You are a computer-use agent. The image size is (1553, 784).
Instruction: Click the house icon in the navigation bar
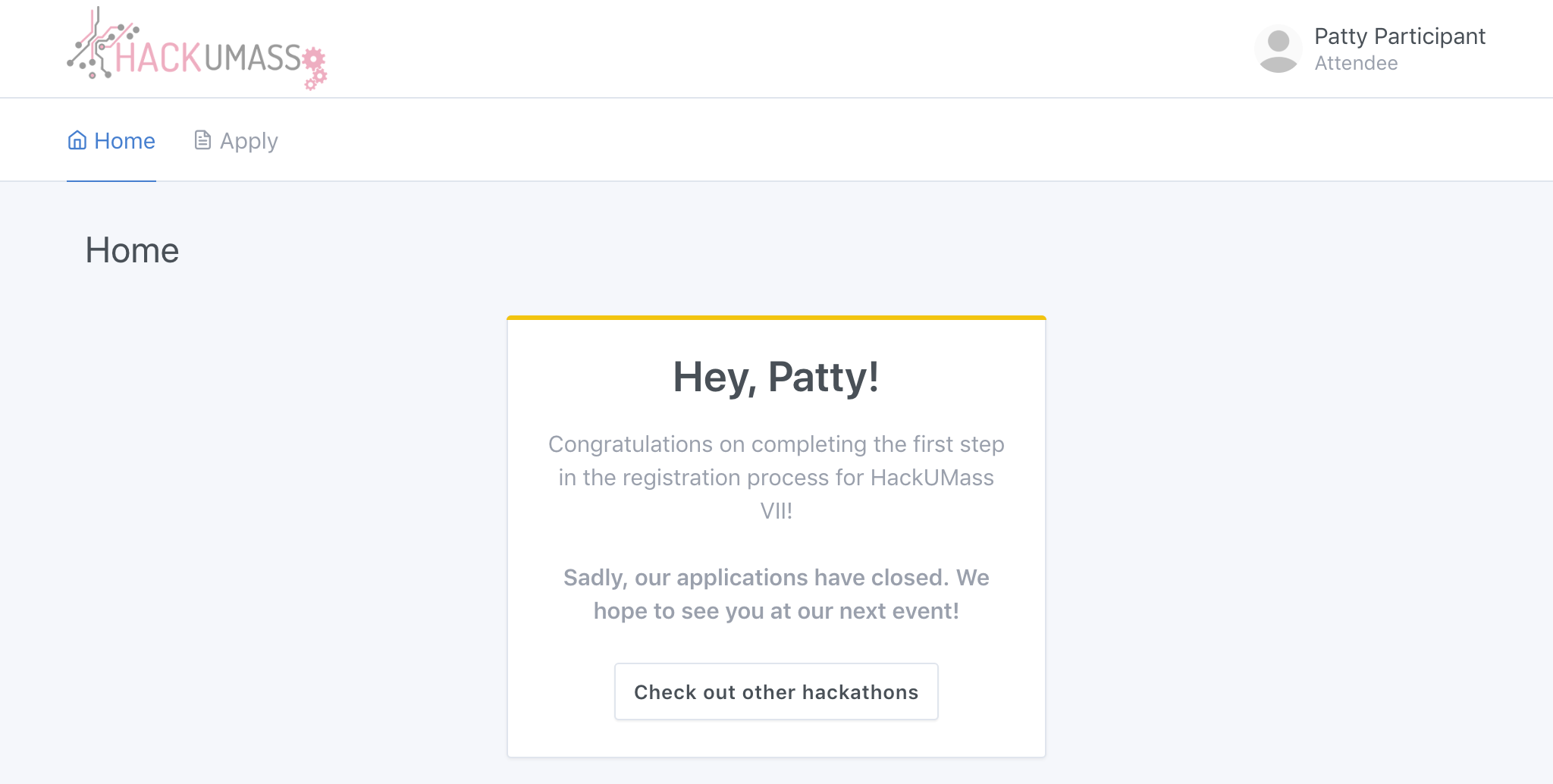point(77,140)
